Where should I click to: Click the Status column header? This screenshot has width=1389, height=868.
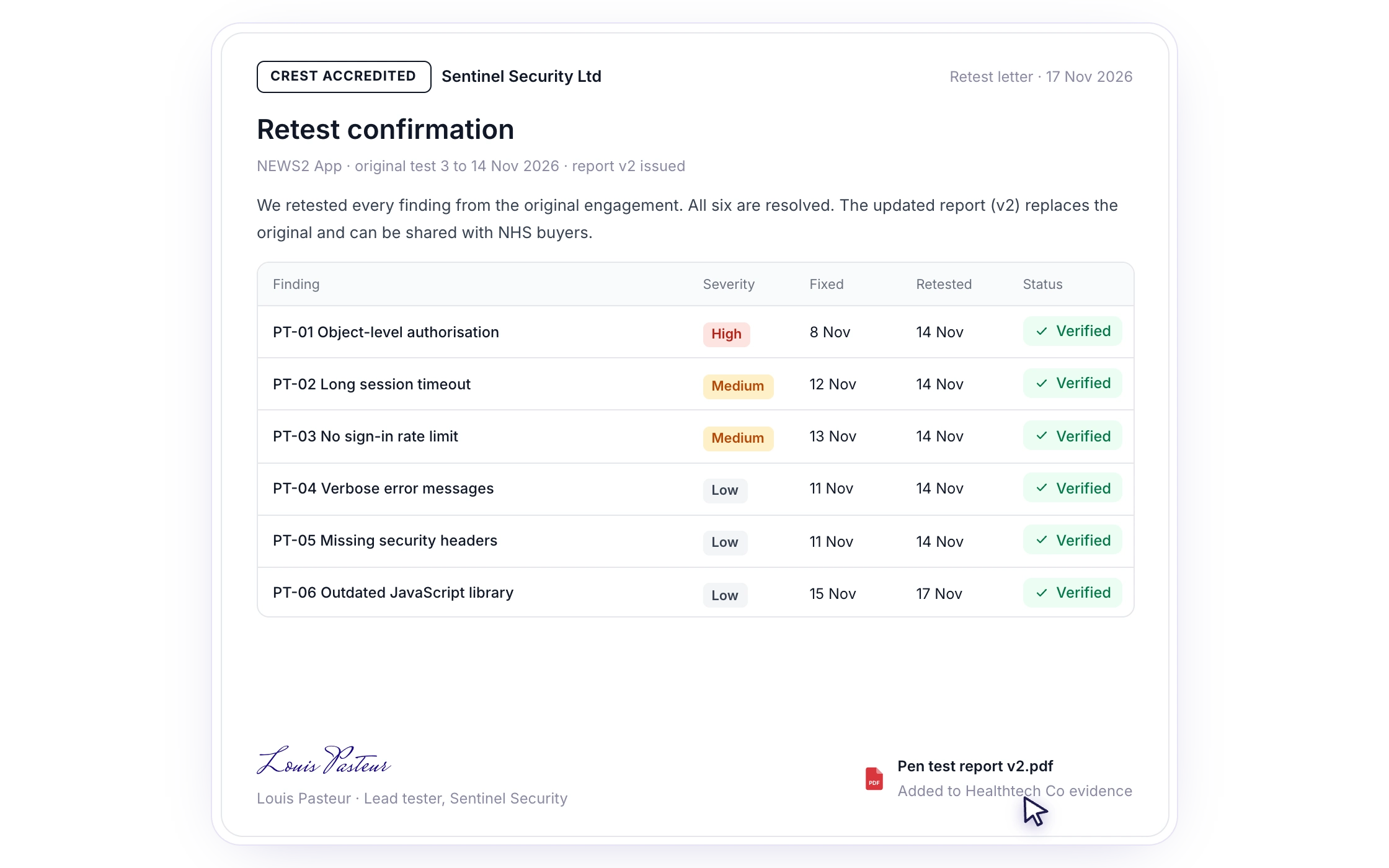tap(1042, 284)
